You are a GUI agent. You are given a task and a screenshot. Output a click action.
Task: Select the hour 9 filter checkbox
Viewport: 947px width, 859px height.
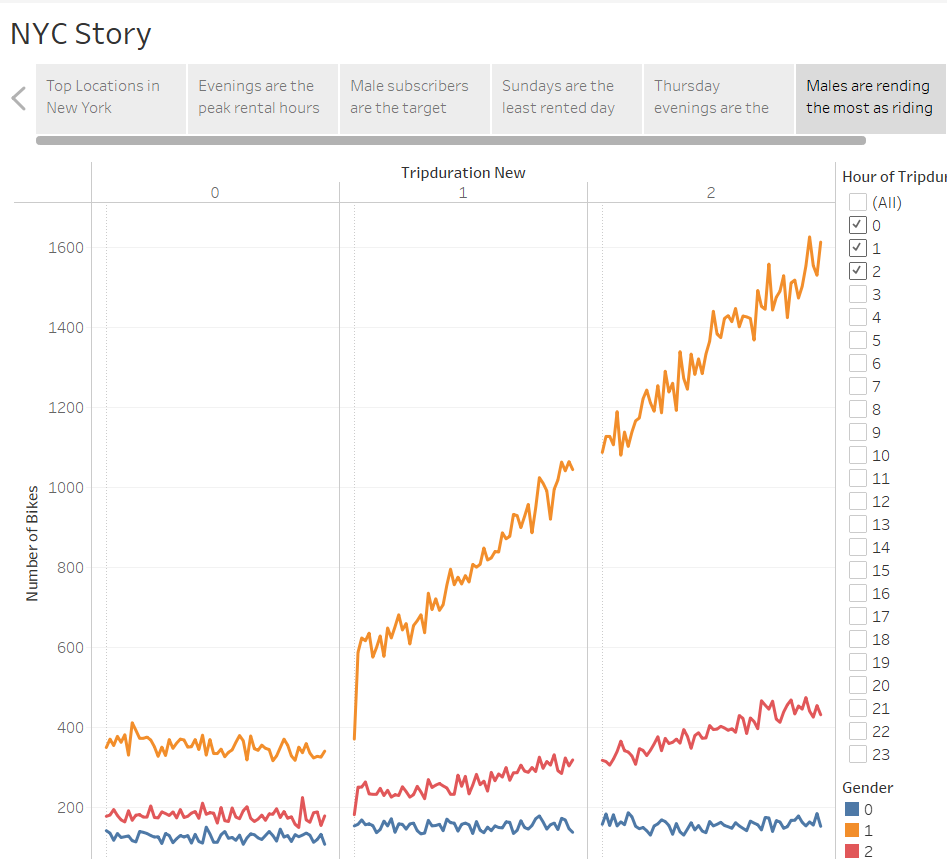[857, 431]
